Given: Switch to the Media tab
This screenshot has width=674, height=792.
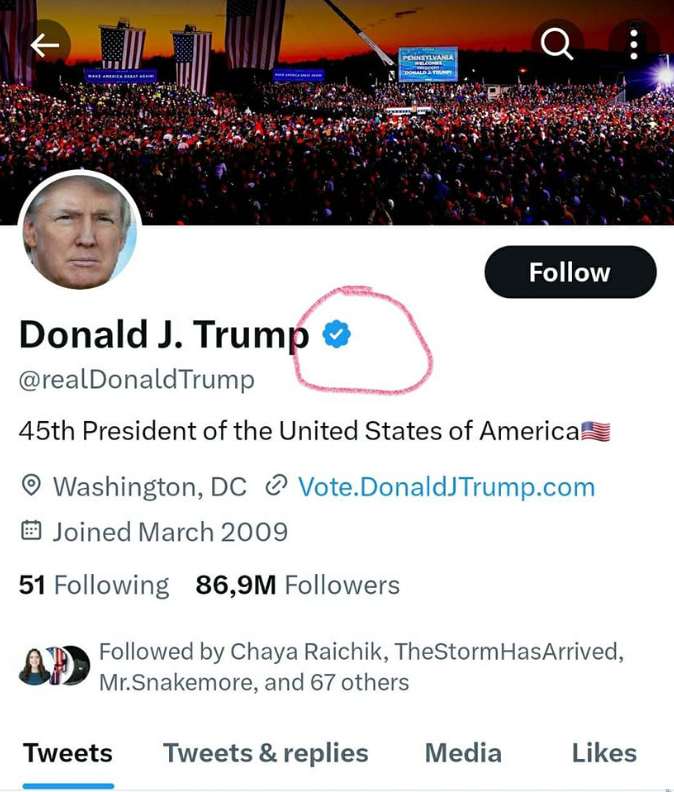Looking at the screenshot, I should [462, 753].
